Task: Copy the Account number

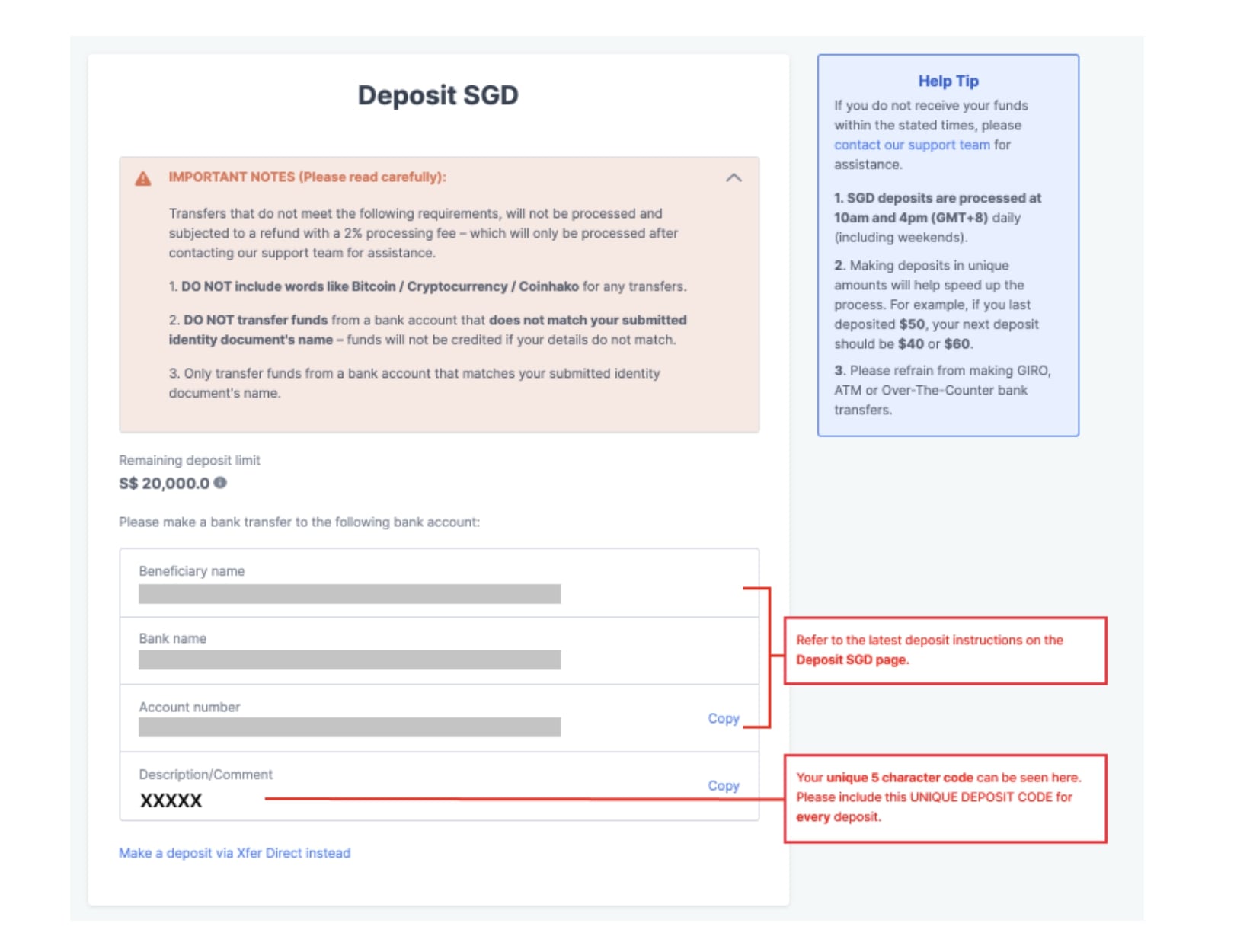Action: point(724,718)
